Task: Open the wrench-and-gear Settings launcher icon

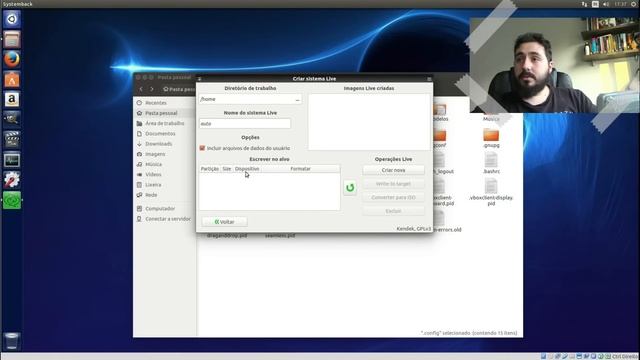Action: pos(12,180)
